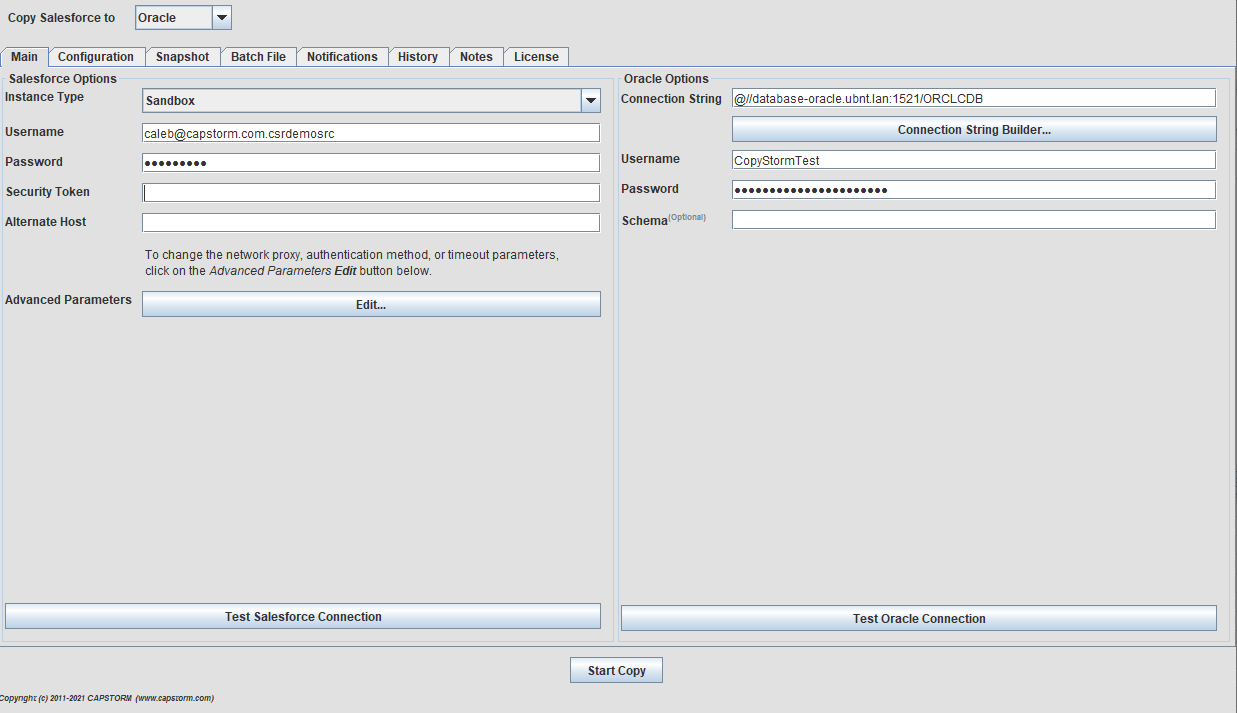The height and width of the screenshot is (713, 1237).
Task: Open the License tab
Action: click(x=536, y=57)
